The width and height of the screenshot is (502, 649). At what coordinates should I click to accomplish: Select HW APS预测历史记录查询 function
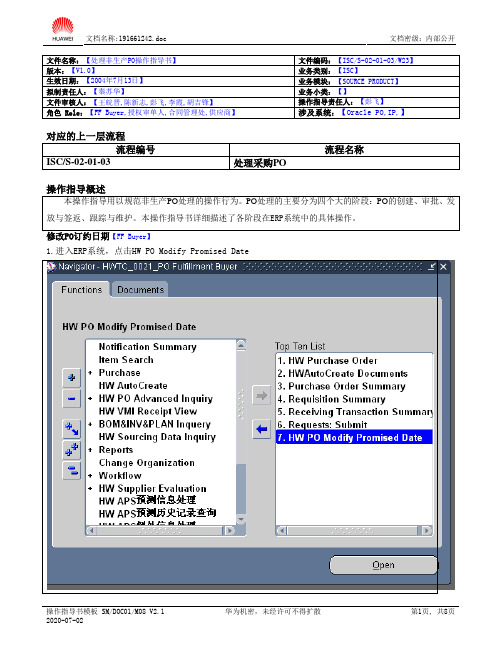[157, 514]
